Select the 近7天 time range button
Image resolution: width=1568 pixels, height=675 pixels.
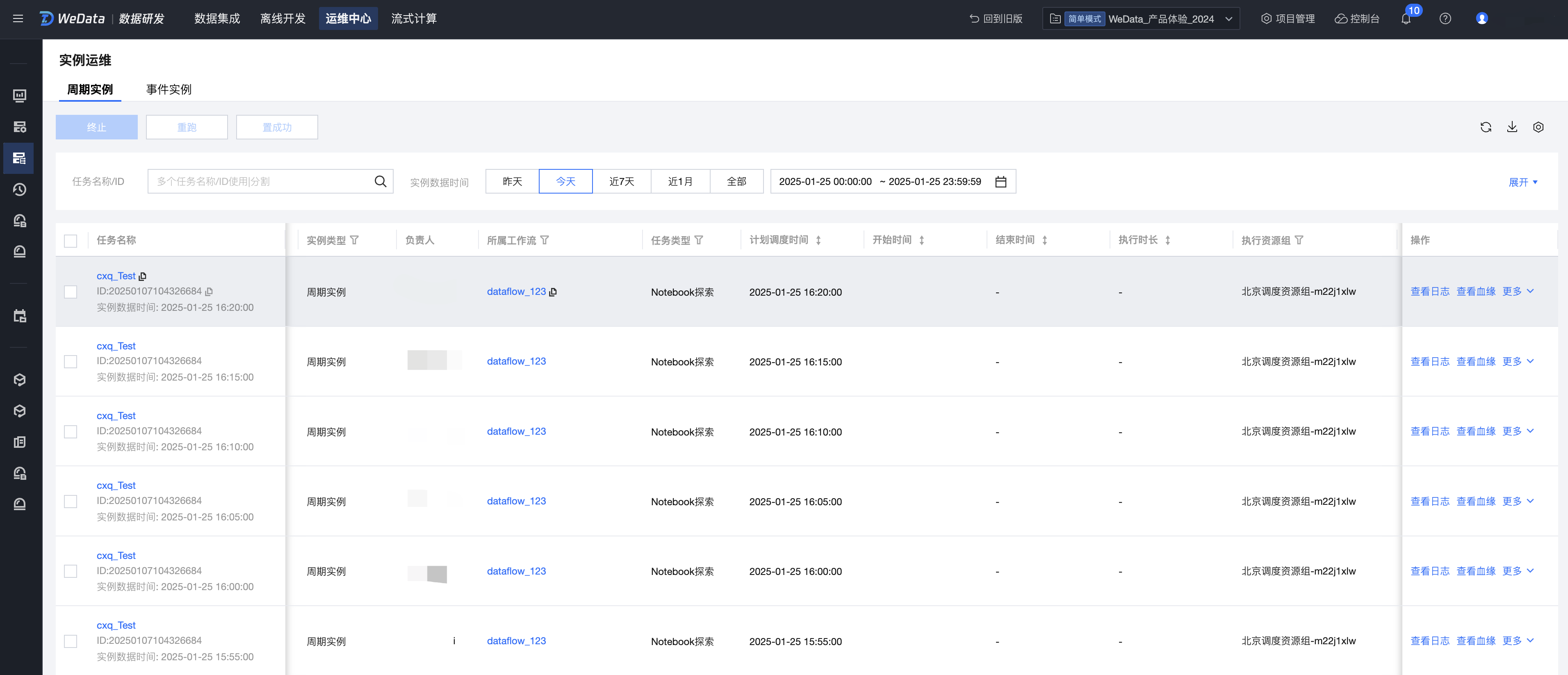(x=621, y=181)
